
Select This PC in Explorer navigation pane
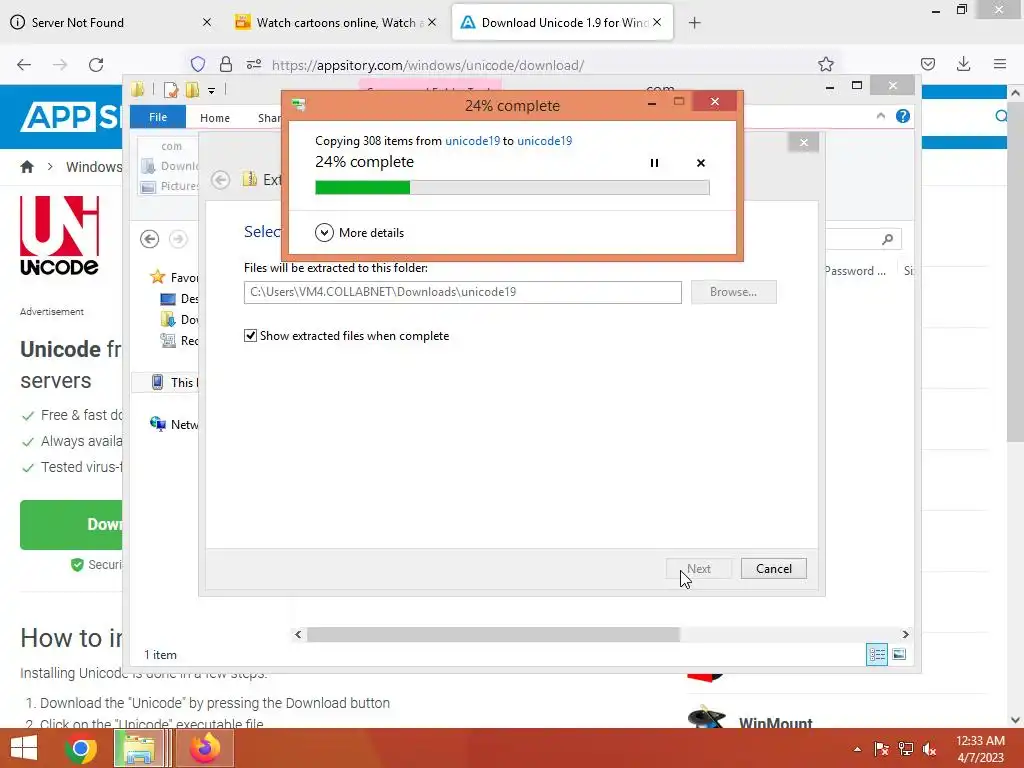pos(174,383)
